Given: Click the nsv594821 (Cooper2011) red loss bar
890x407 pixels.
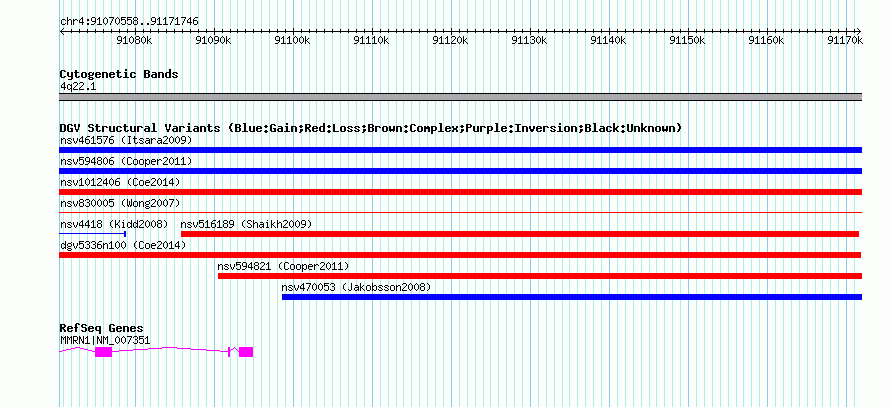Looking at the screenshot, I should click(540, 276).
